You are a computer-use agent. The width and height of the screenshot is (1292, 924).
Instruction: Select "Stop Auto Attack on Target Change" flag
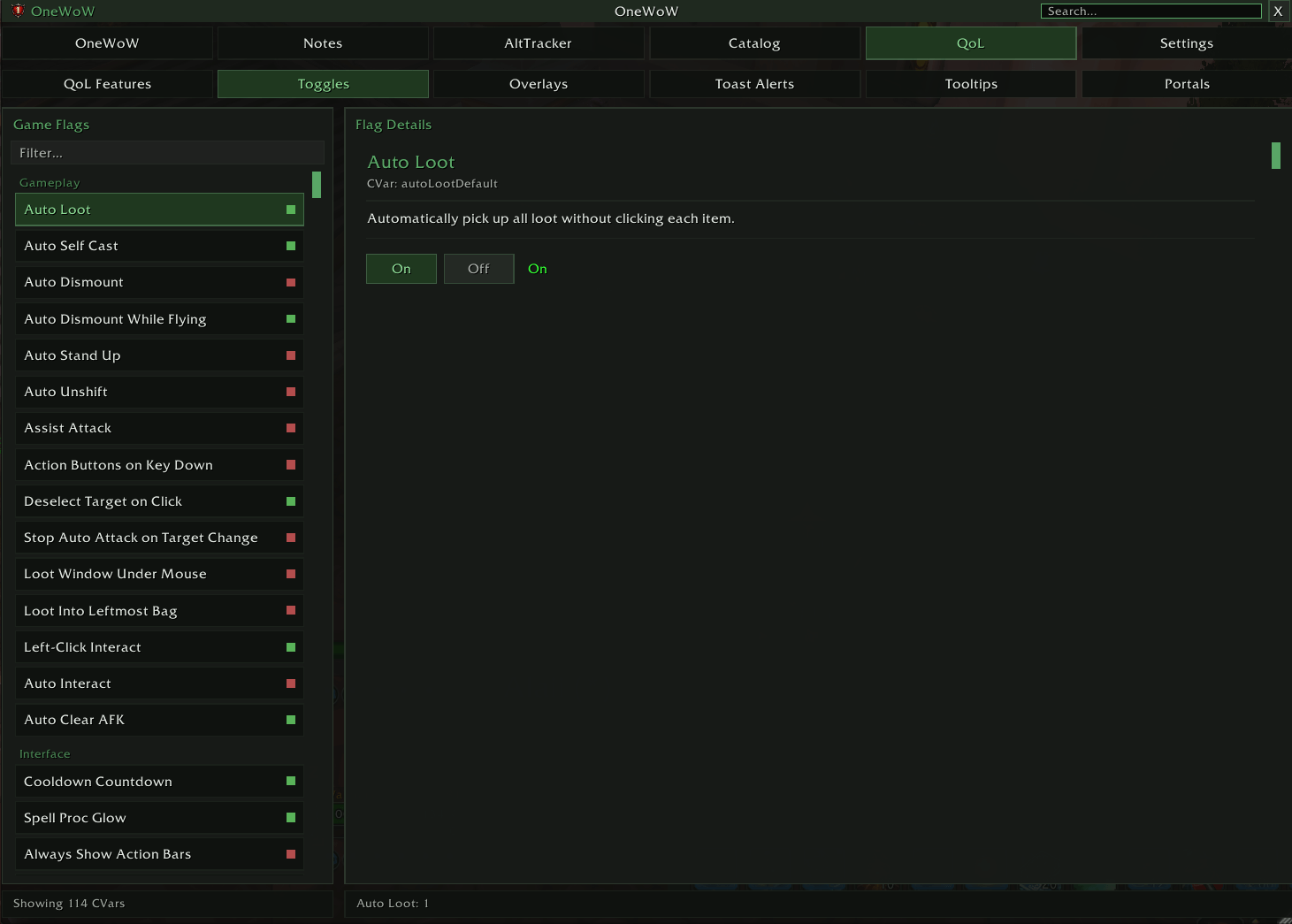tap(159, 538)
